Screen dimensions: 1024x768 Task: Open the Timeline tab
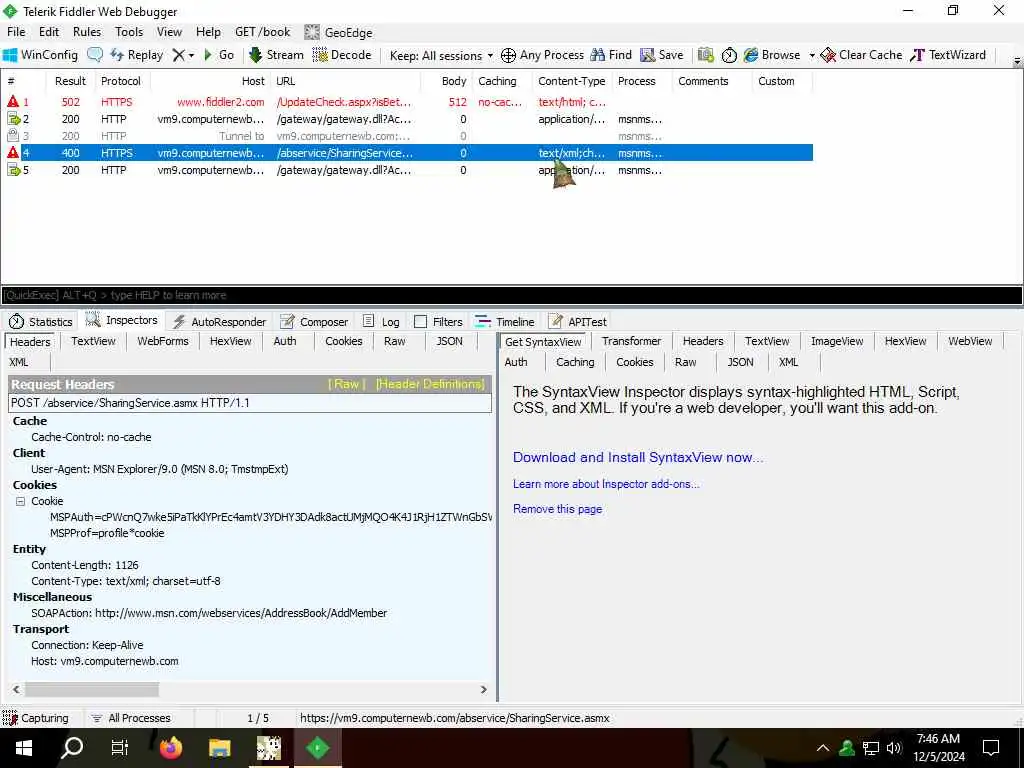[505, 321]
